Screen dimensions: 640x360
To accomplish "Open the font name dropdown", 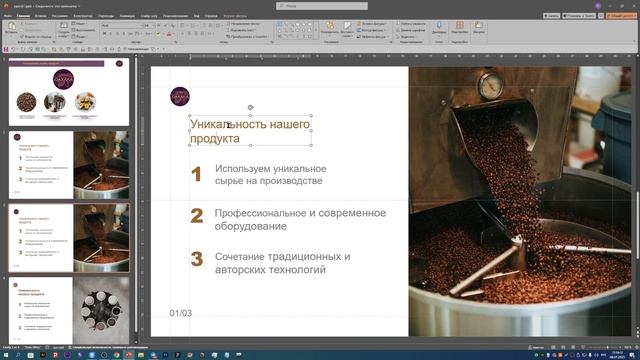I will coord(141,25).
